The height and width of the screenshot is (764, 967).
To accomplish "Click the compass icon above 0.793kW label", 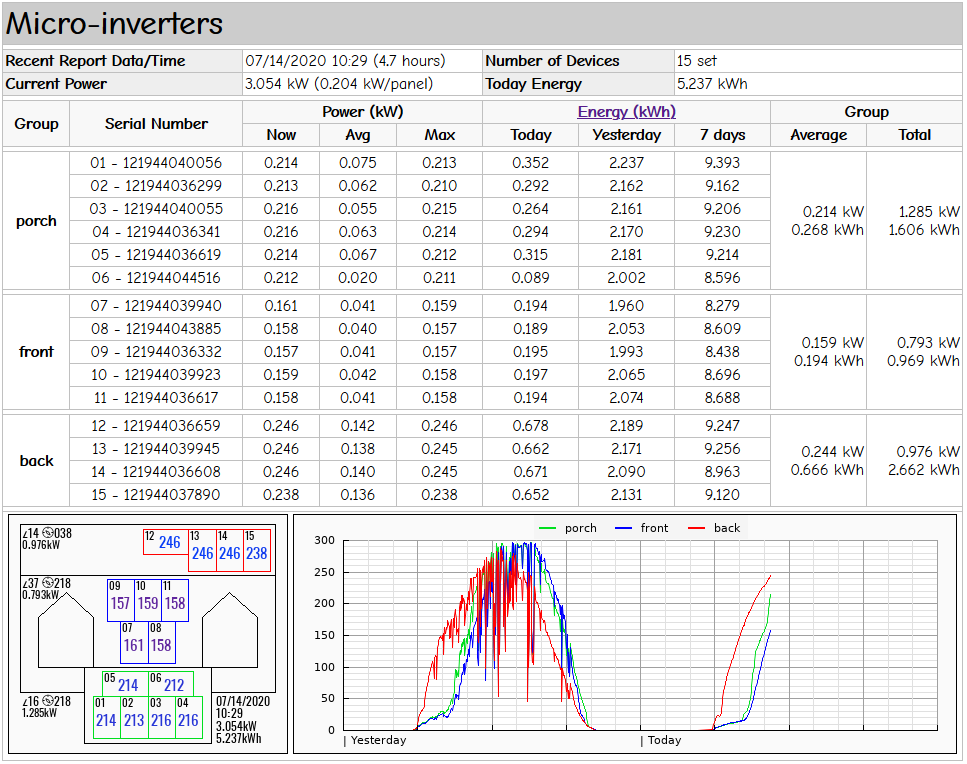I will coord(47,583).
